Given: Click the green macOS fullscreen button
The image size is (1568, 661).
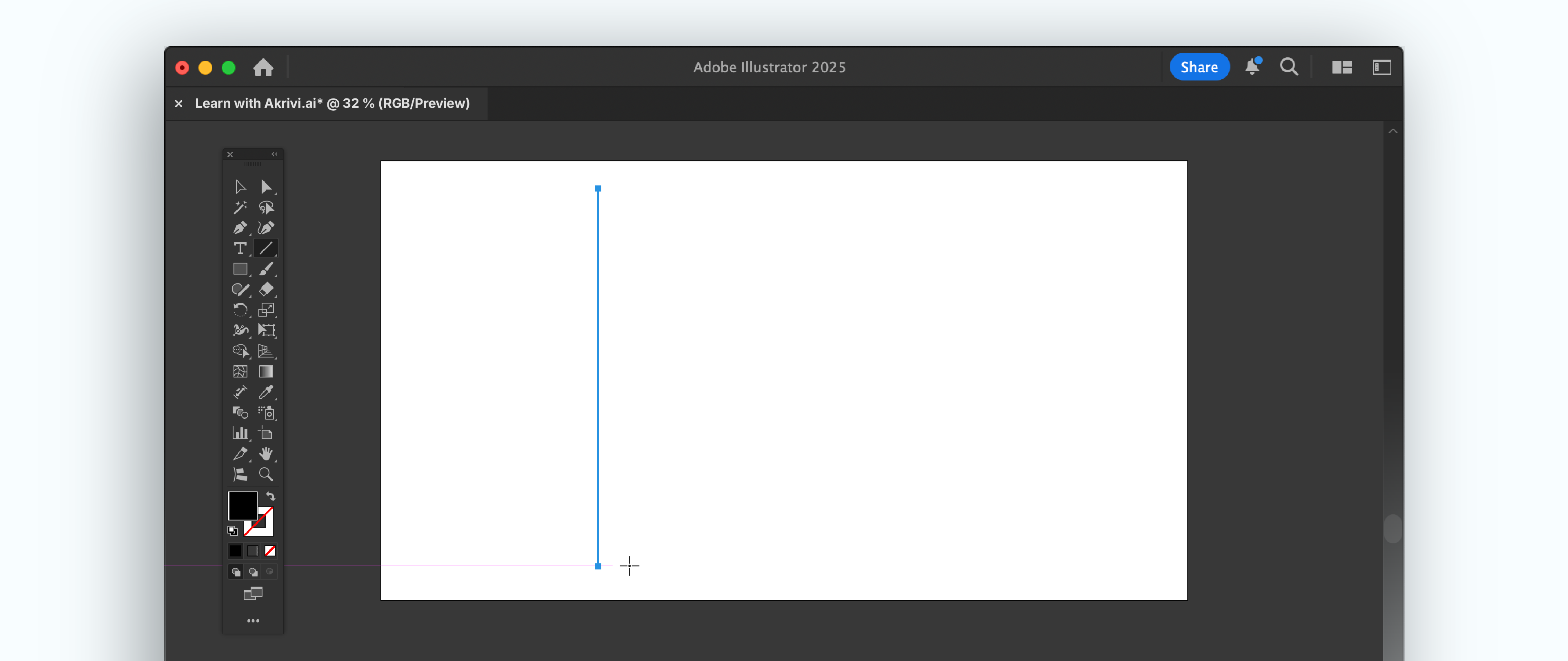Looking at the screenshot, I should pos(228,68).
